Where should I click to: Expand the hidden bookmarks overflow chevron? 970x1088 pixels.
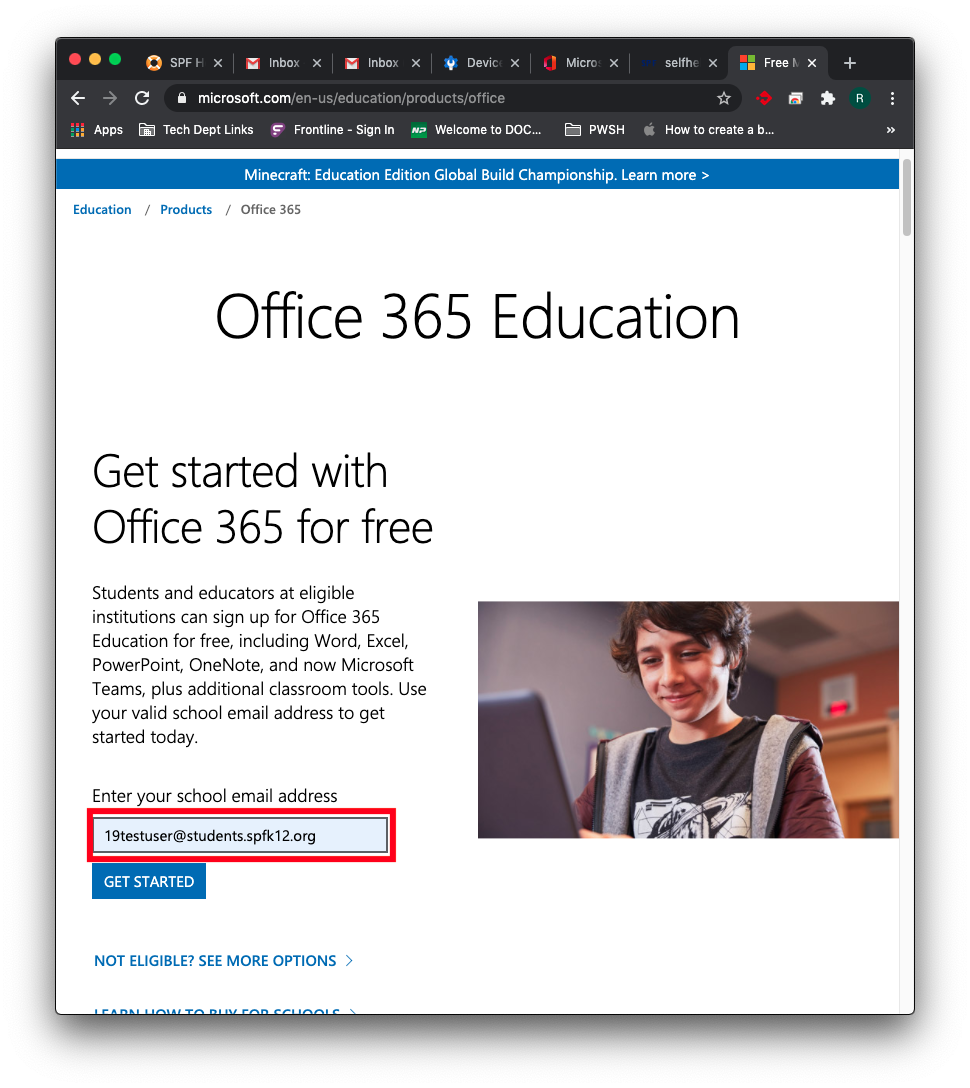(x=890, y=129)
